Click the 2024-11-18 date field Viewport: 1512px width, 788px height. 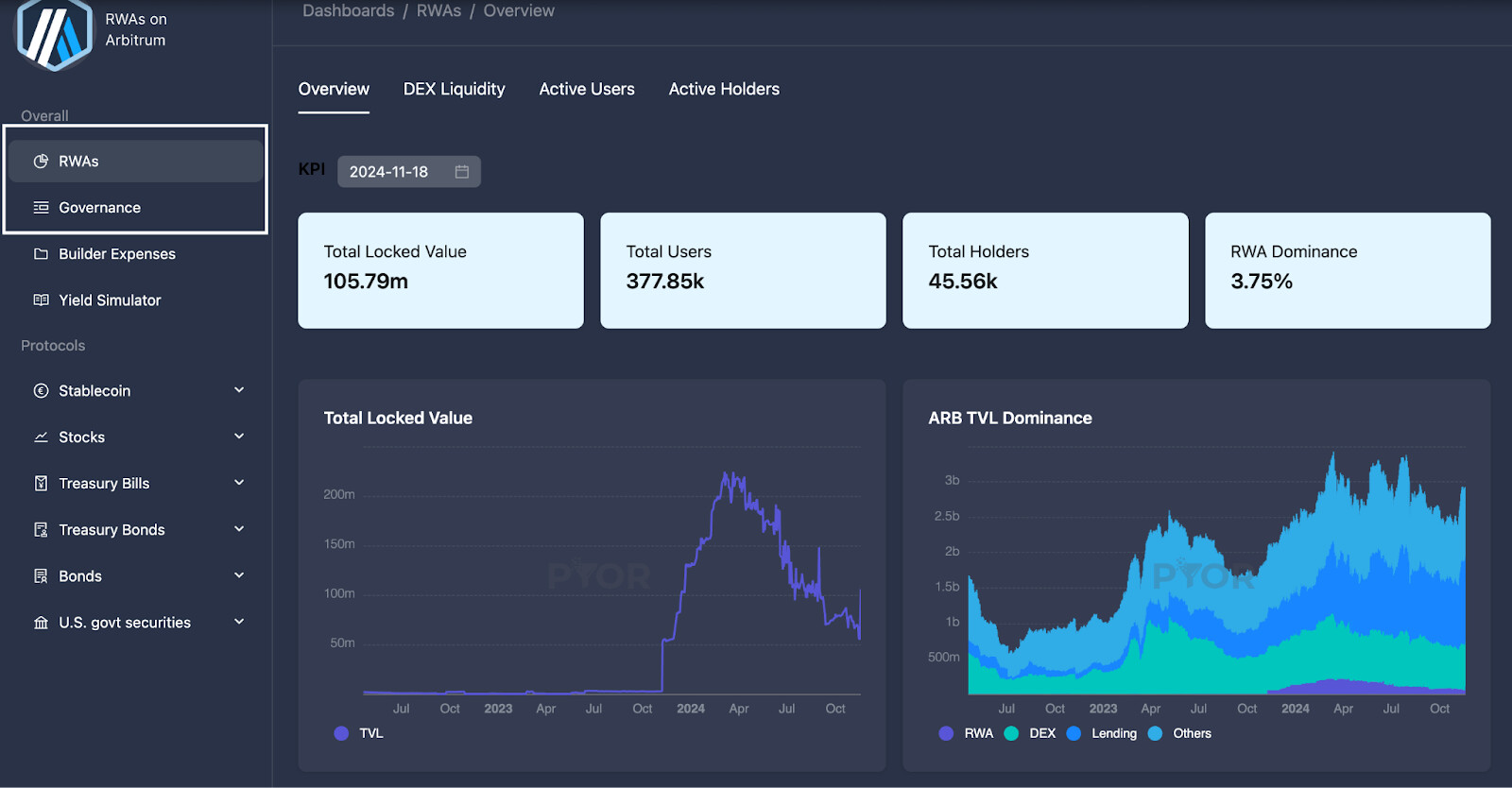point(409,172)
